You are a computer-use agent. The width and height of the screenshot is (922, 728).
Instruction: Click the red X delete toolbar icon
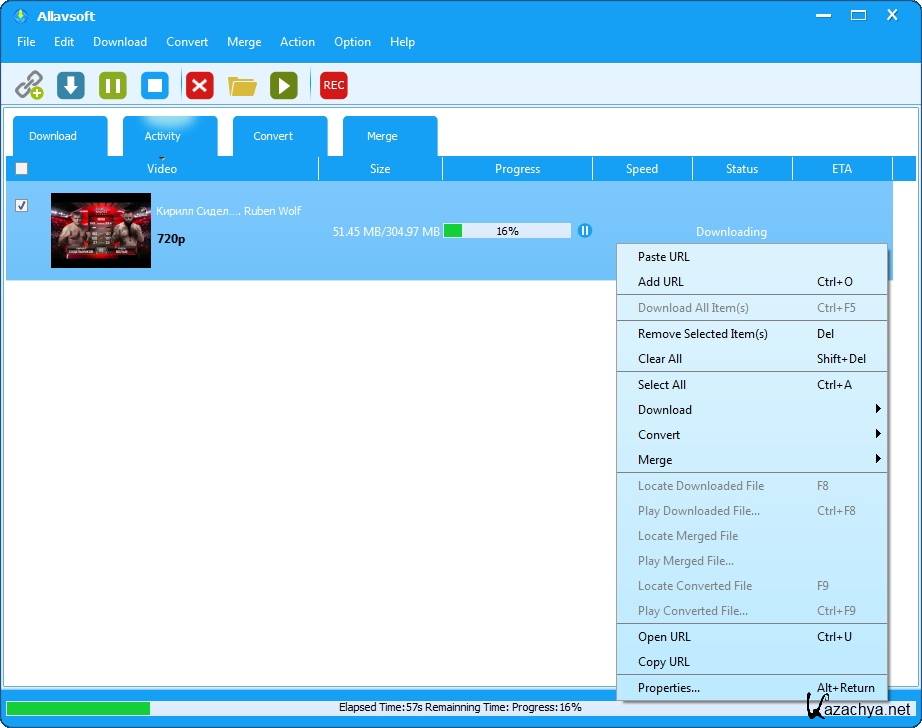tap(200, 85)
